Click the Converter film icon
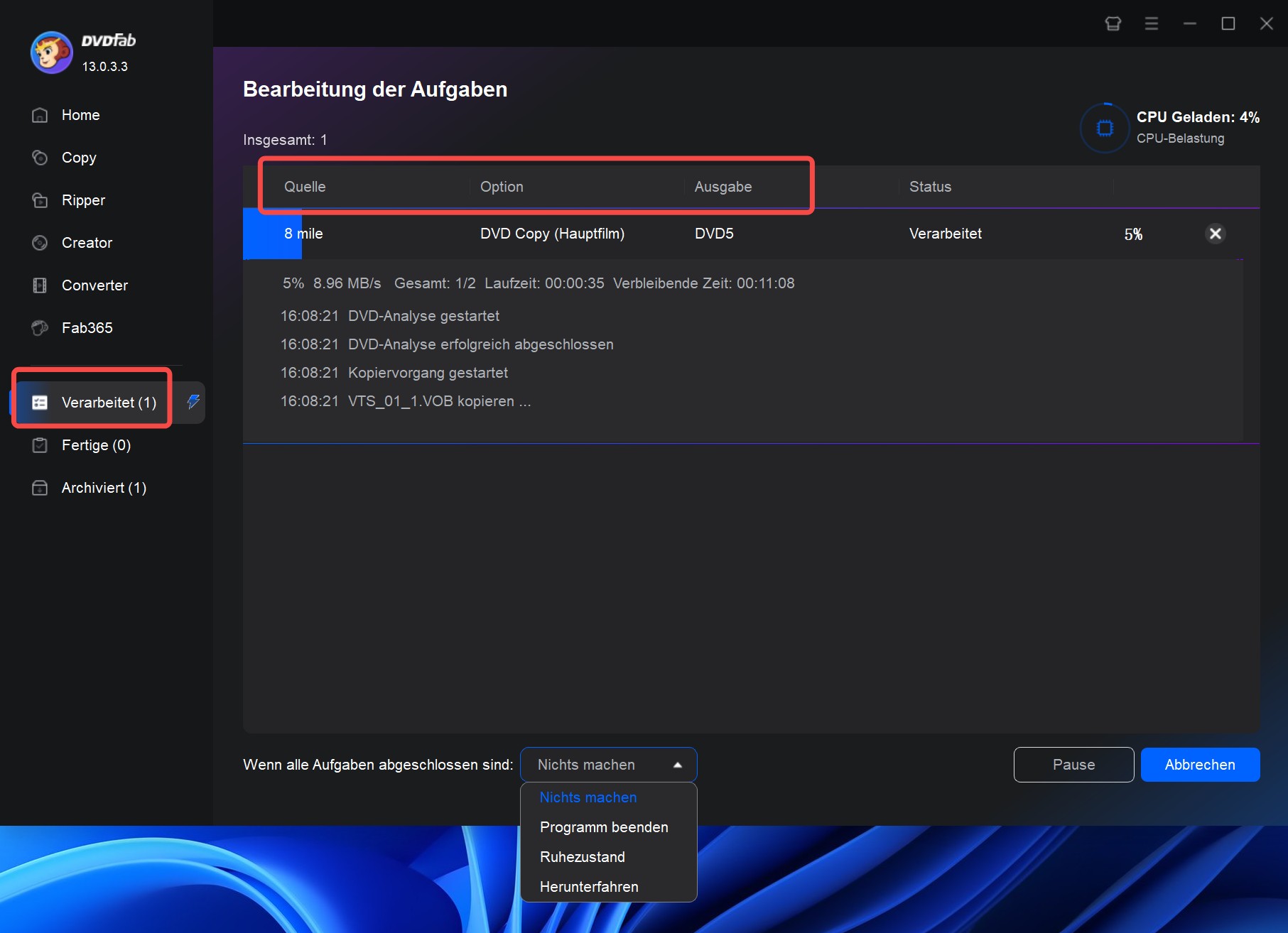 tap(40, 285)
